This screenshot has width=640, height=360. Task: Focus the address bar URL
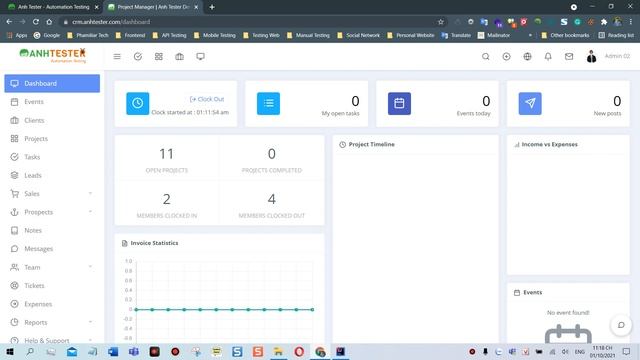[111, 22]
